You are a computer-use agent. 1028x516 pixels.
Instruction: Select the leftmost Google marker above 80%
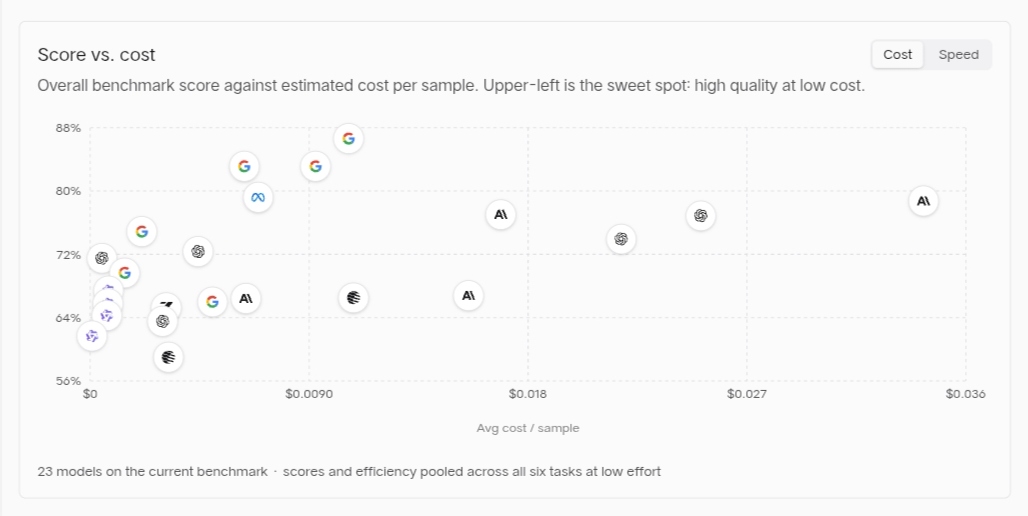coord(245,167)
